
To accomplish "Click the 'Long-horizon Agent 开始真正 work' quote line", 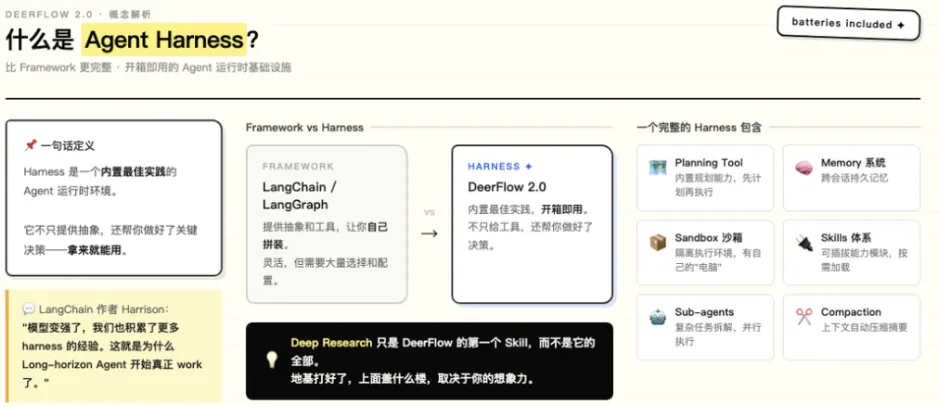I will (x=112, y=364).
